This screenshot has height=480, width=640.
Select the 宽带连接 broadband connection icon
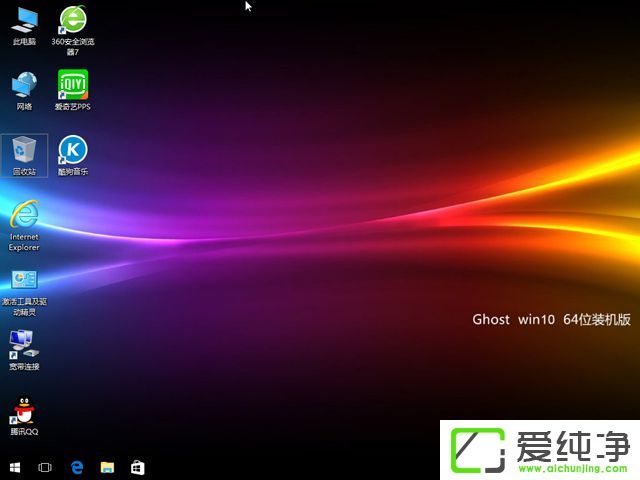(x=24, y=345)
